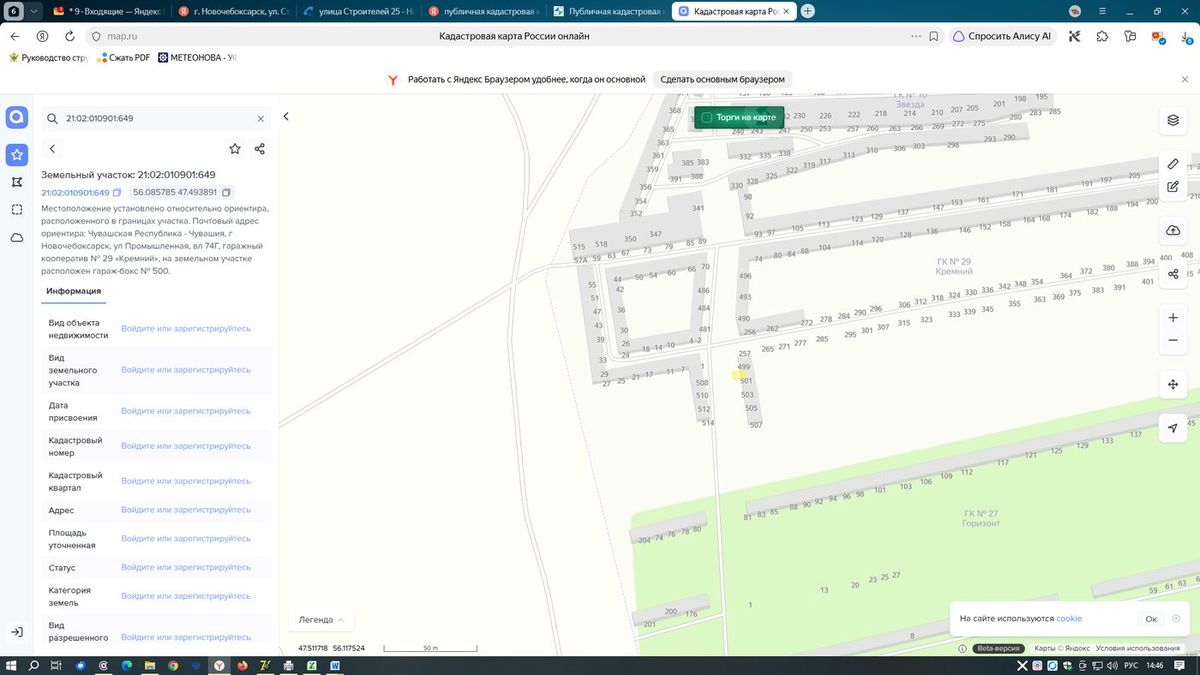Click the cloud upload map button

[1173, 230]
